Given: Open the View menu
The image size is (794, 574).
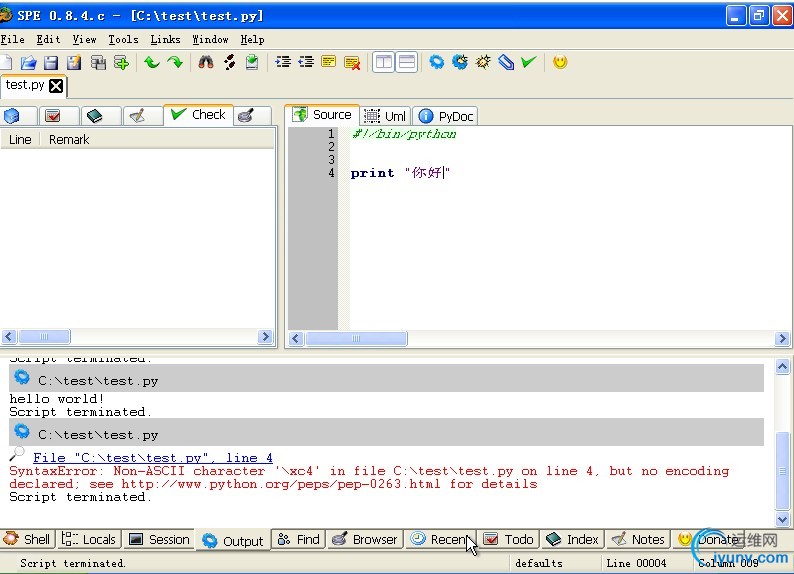Looking at the screenshot, I should click(84, 39).
